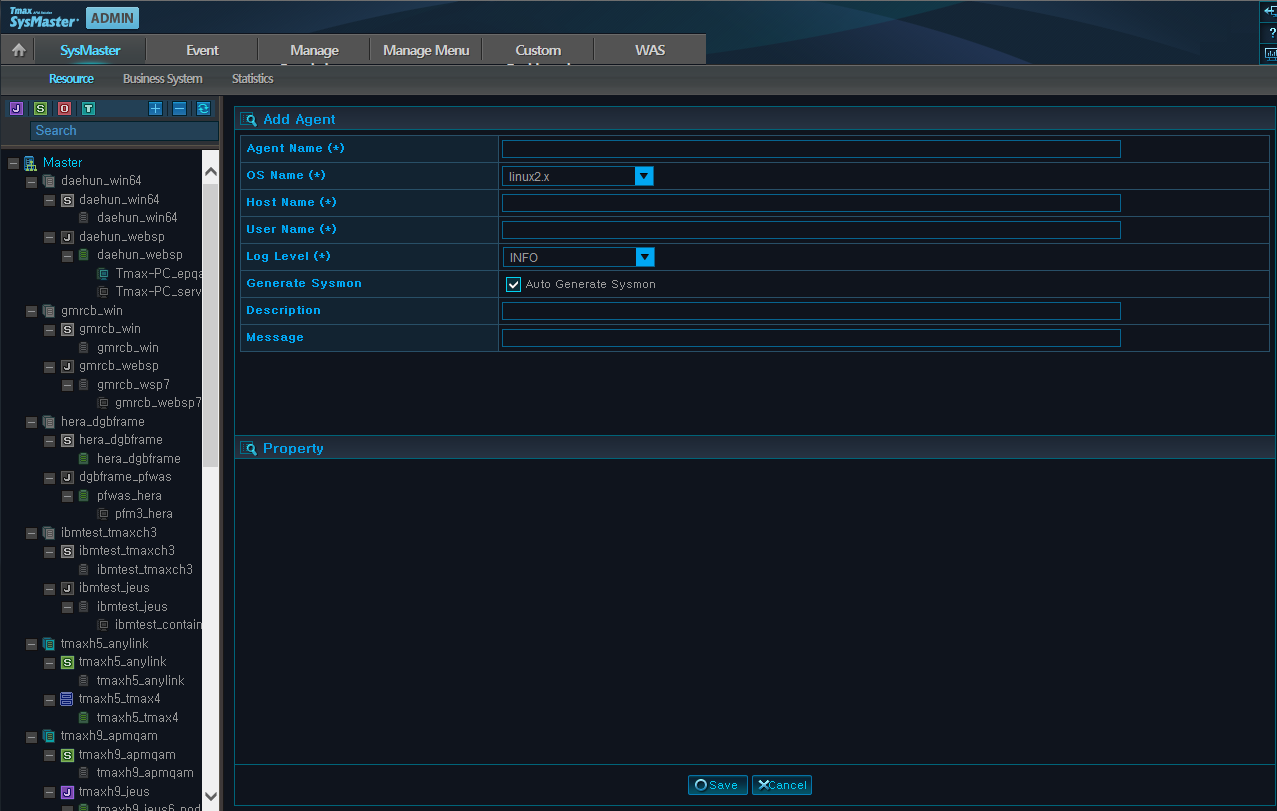
Task: Open the WAS menu tab
Action: (x=650, y=50)
